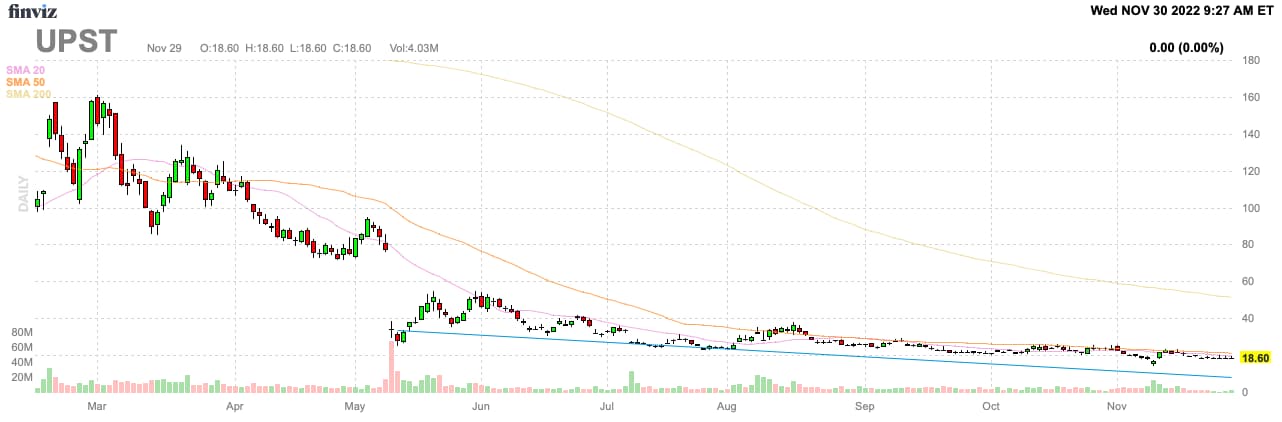Click the yellow 18.60 current price tag
This screenshot has height=422, width=1282.
1254,357
